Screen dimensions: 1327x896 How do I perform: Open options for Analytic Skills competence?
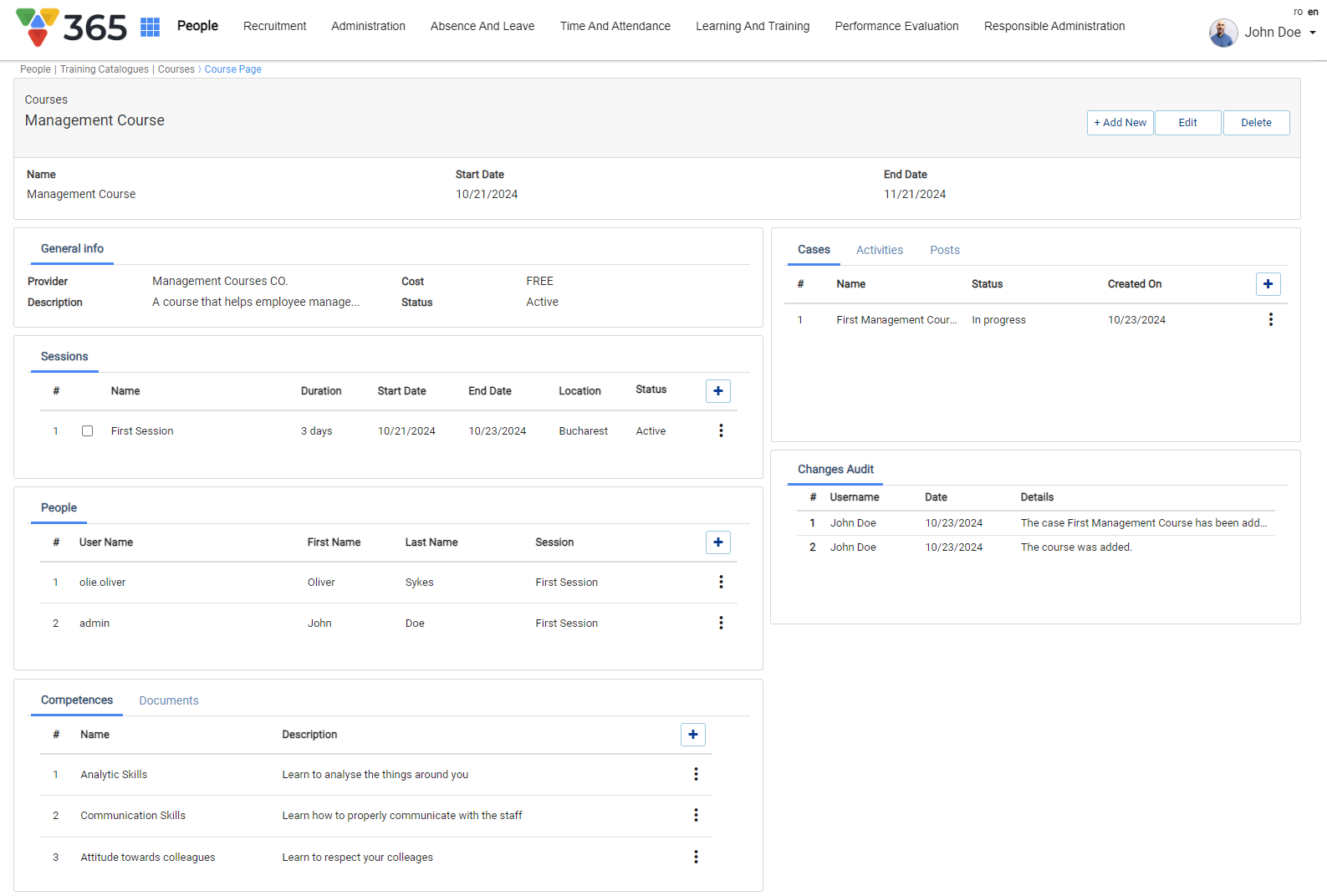(696, 774)
